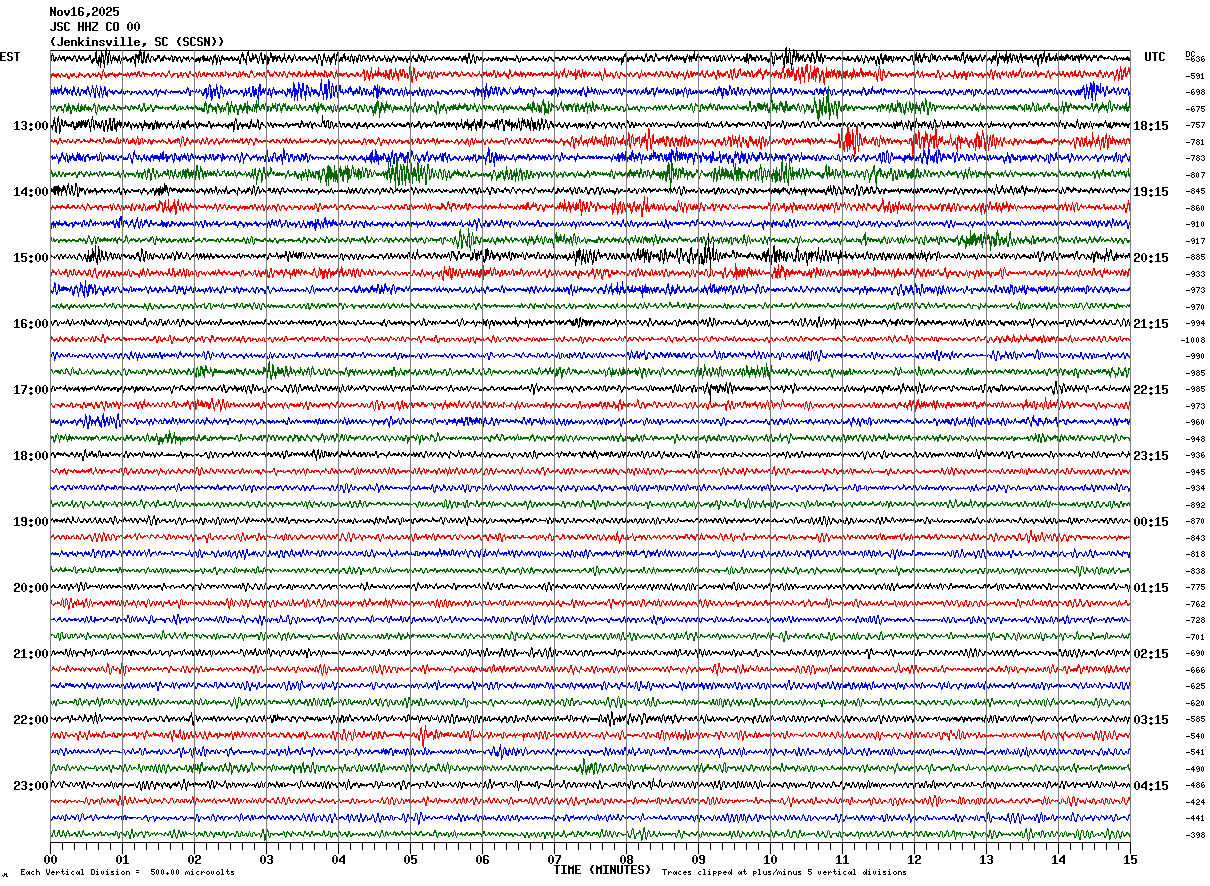Click the Nov16,2025 date header
1210x886 pixels.
point(84,12)
